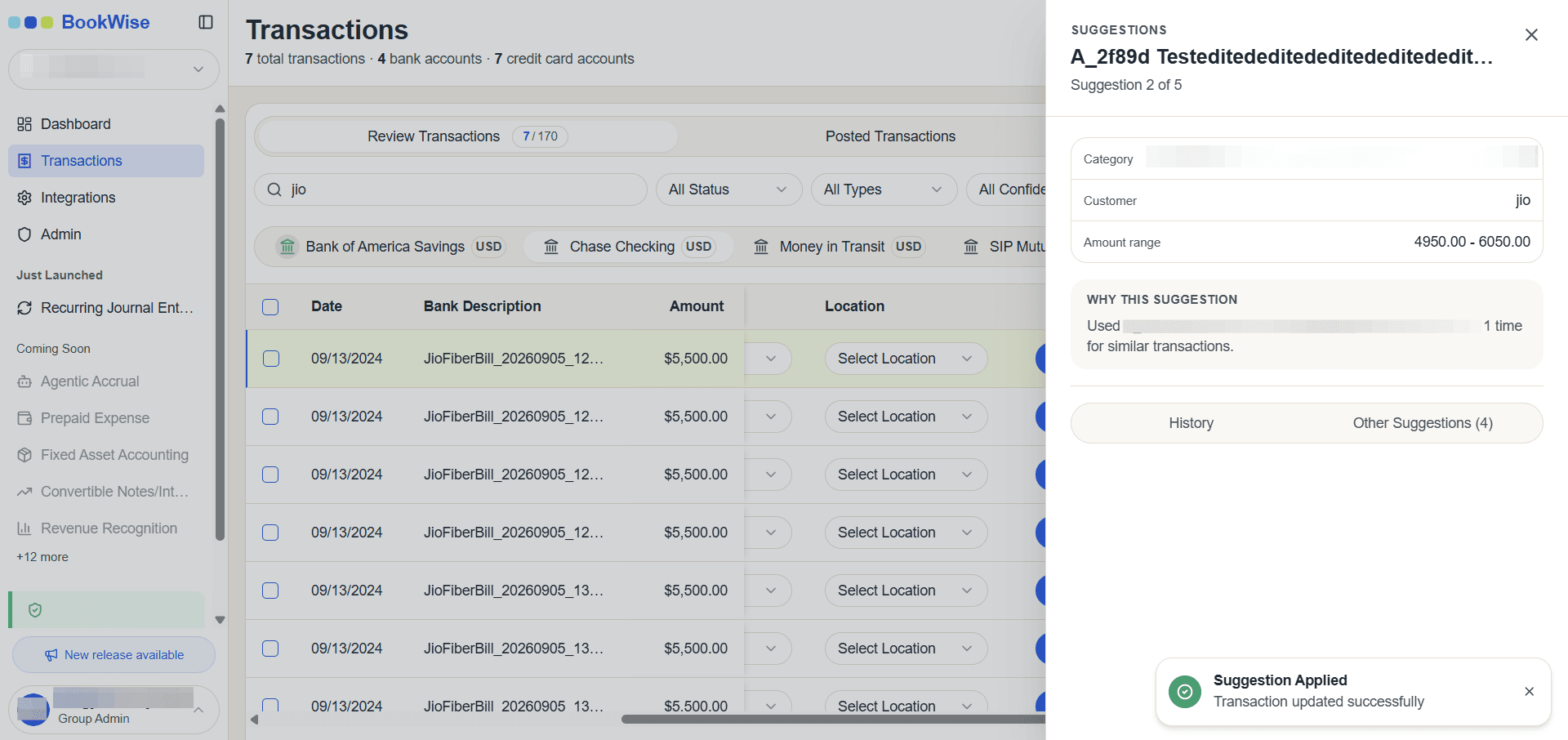Image resolution: width=1568 pixels, height=740 pixels.
Task: Collapse the sidebar panel icon
Action: (206, 22)
